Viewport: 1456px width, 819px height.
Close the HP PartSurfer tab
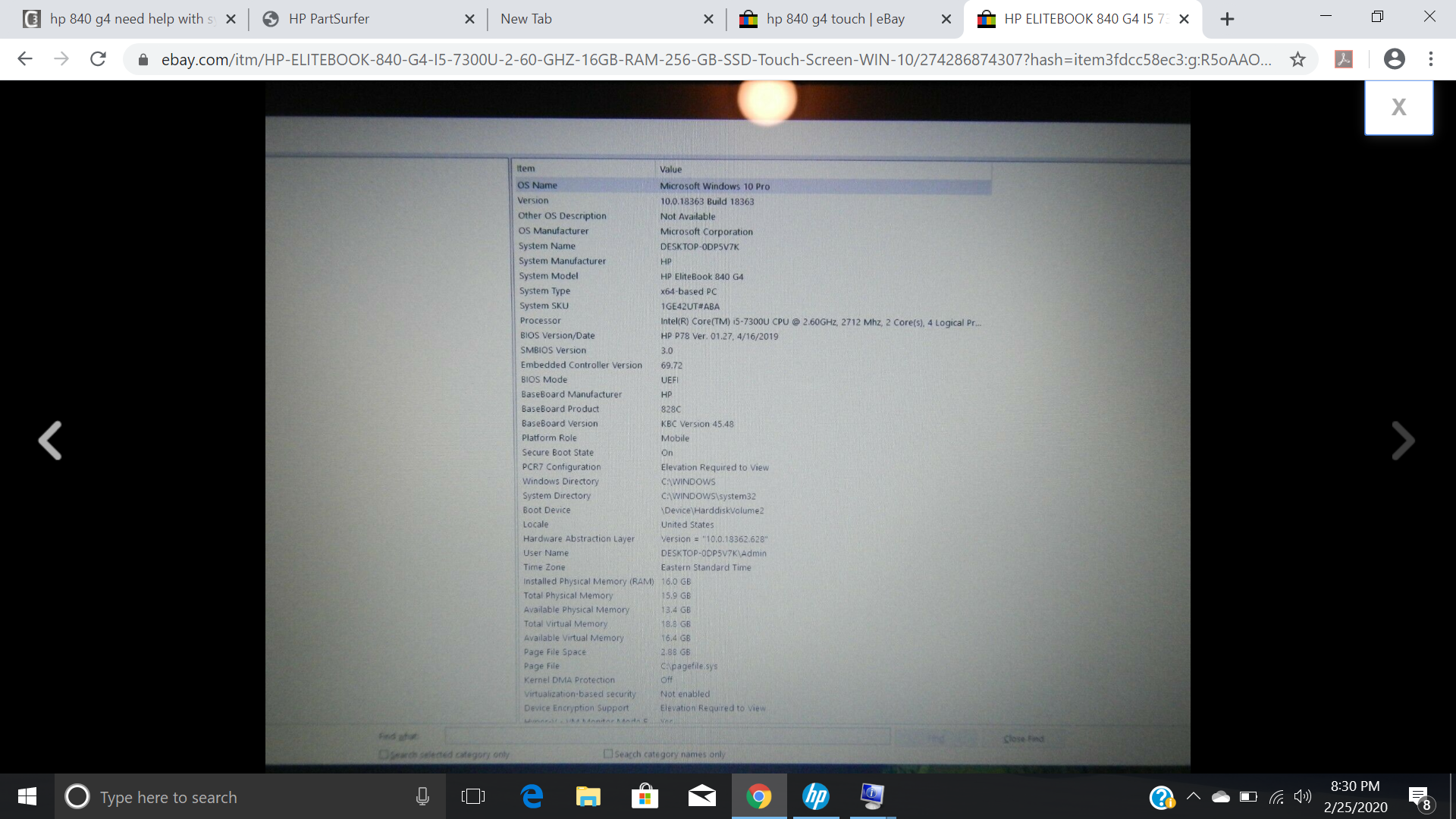coord(469,19)
